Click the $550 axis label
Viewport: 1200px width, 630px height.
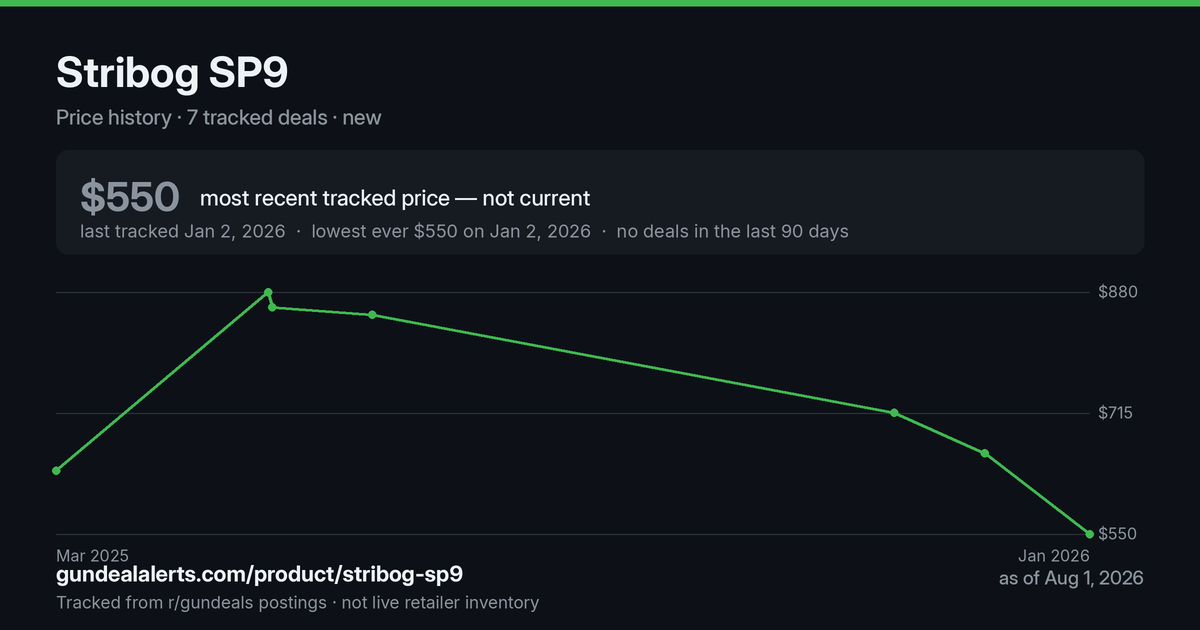[x=1118, y=534]
